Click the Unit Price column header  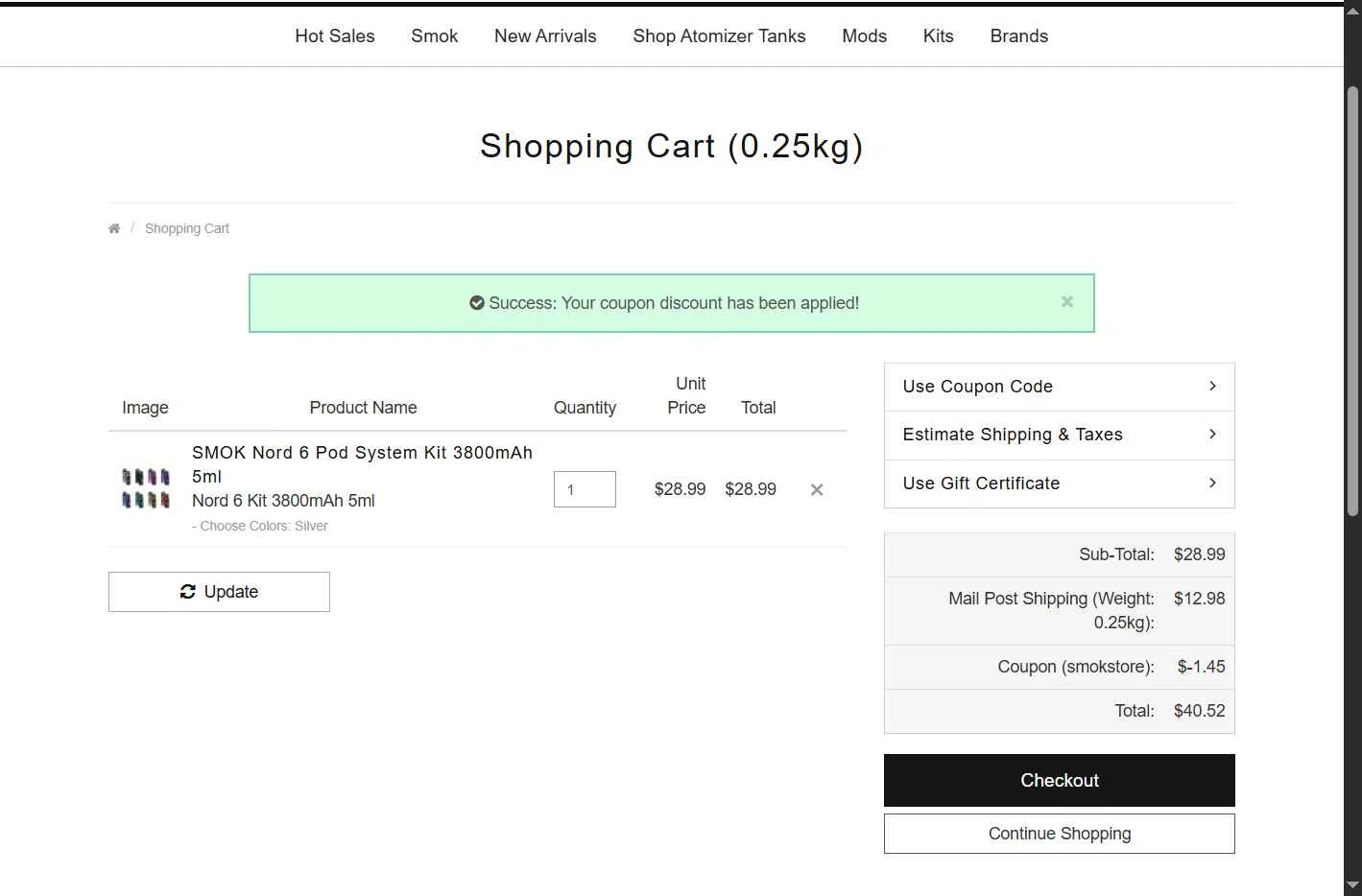[686, 395]
